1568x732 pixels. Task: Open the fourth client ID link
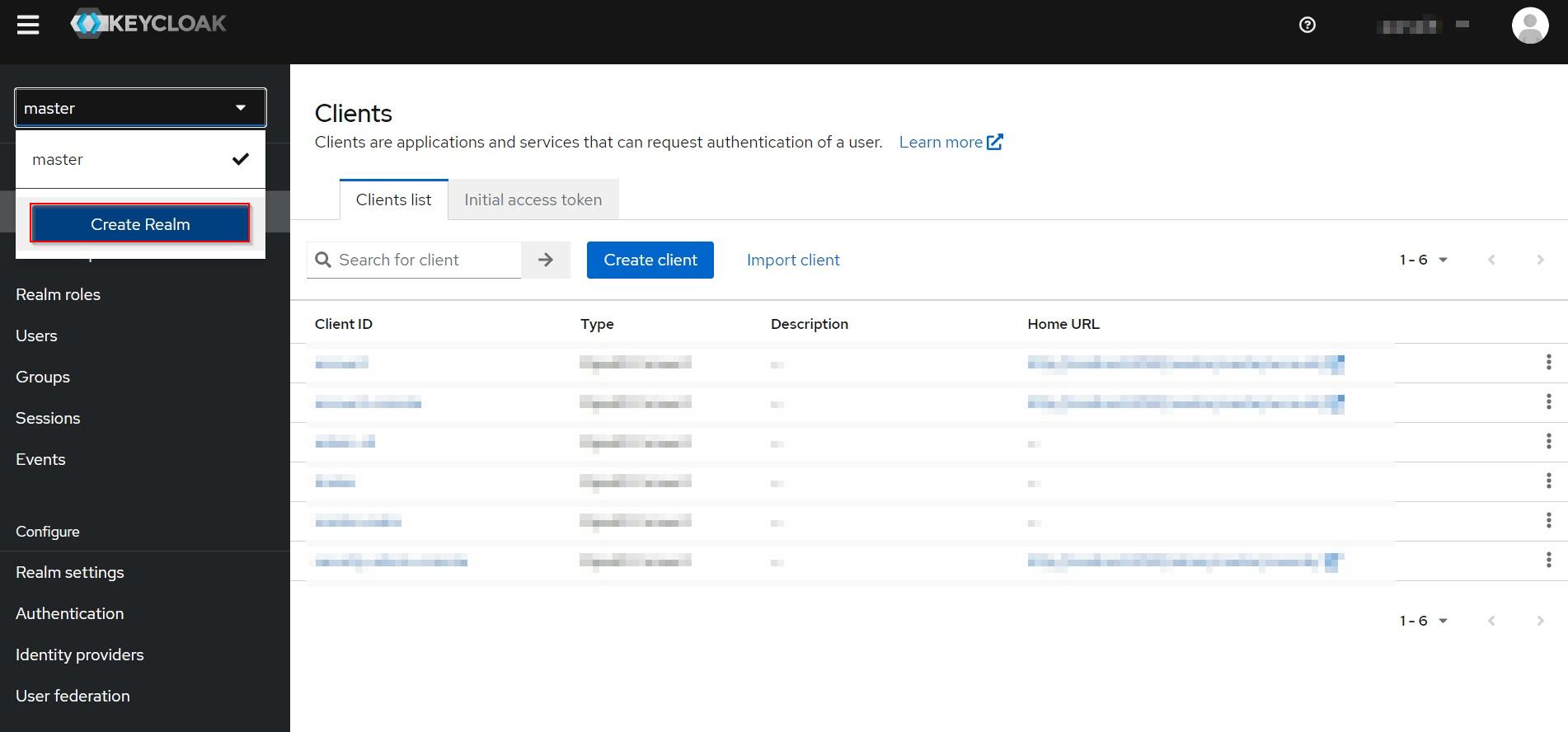335,481
